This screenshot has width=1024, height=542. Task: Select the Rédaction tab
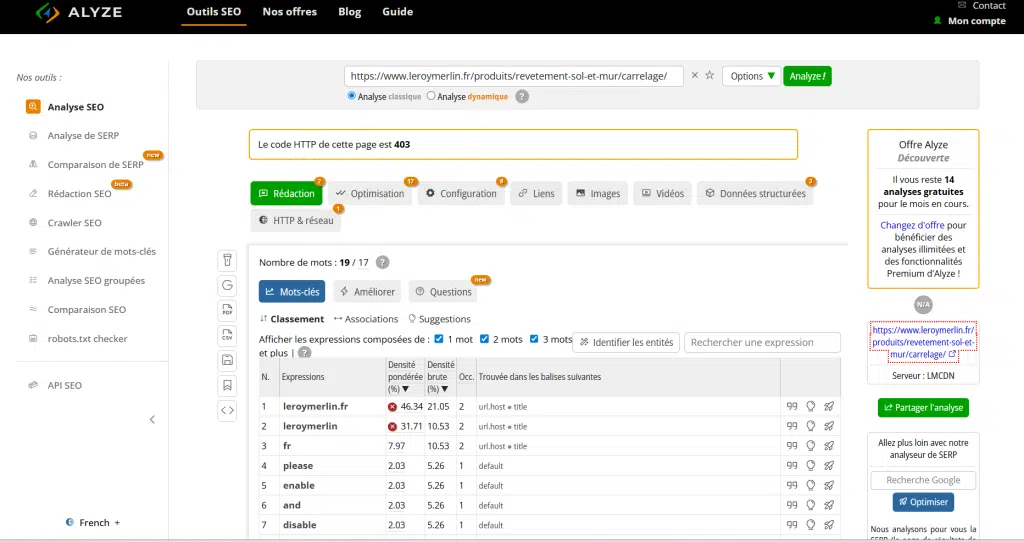287,193
